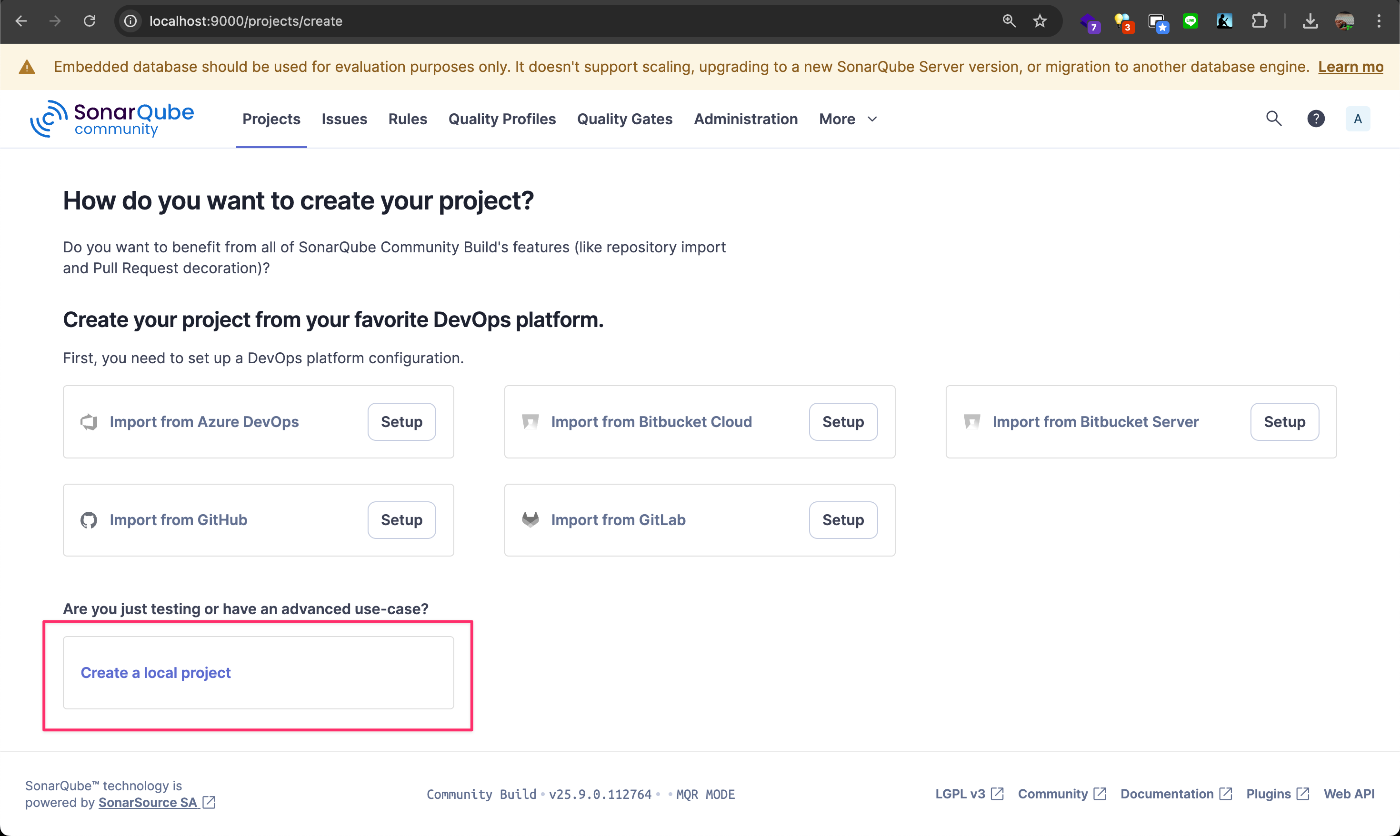The height and width of the screenshot is (836, 1400).
Task: Expand the More menu chevron
Action: click(872, 119)
